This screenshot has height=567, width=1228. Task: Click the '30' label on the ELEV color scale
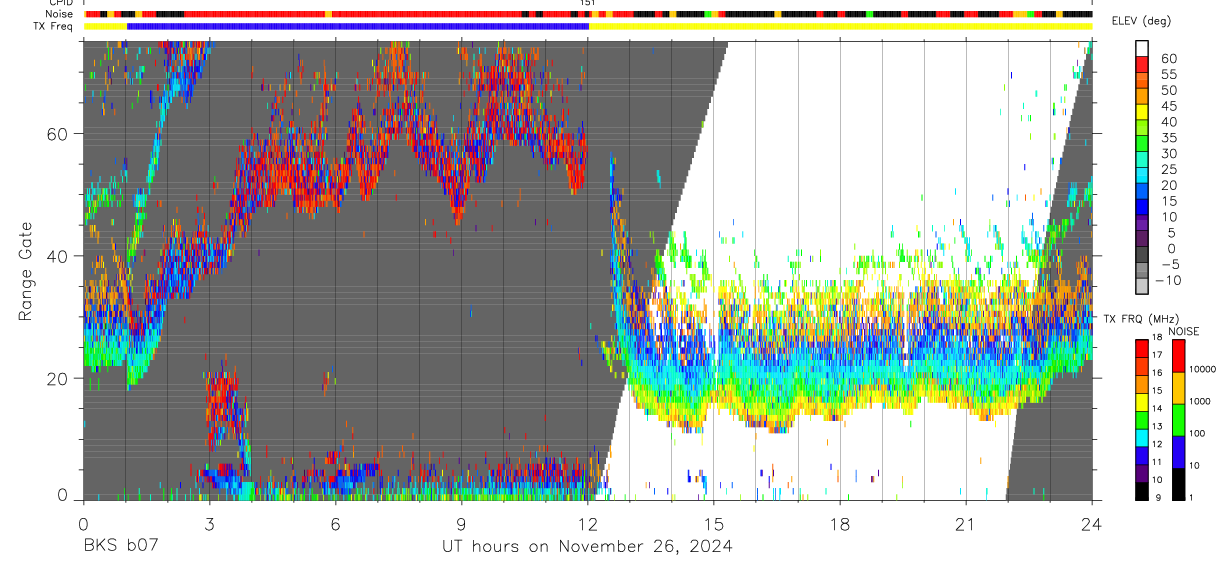1169,153
